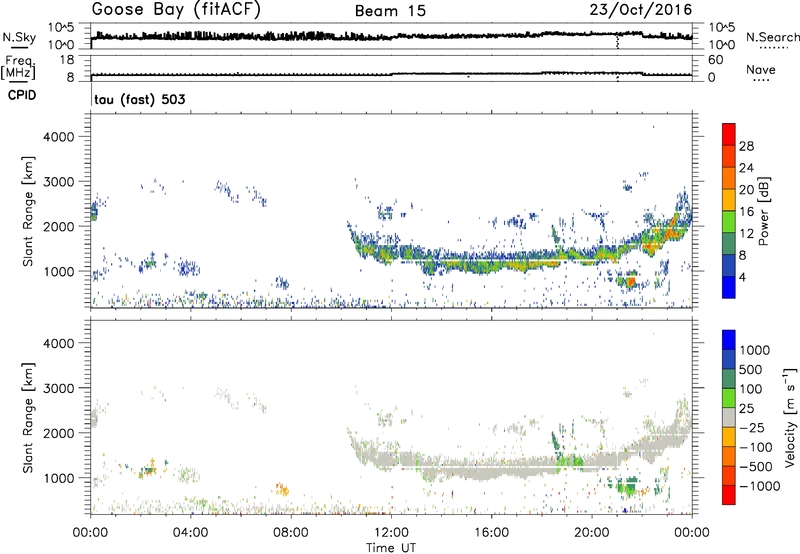
Task: Click the "CPID" row label
Action: pyautogui.click(x=22, y=95)
